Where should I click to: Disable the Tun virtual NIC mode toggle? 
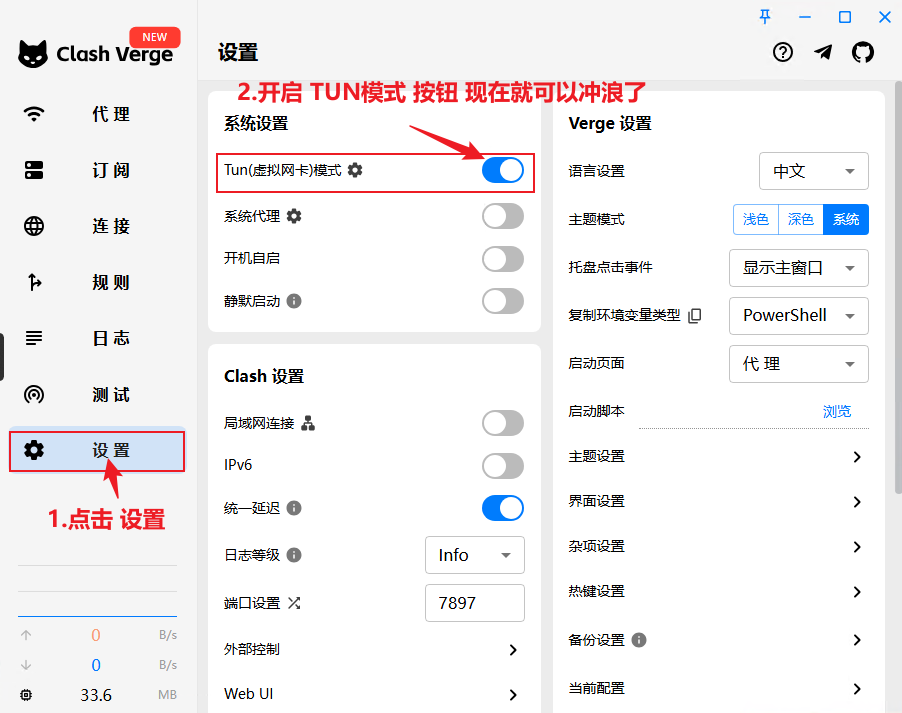(502, 170)
